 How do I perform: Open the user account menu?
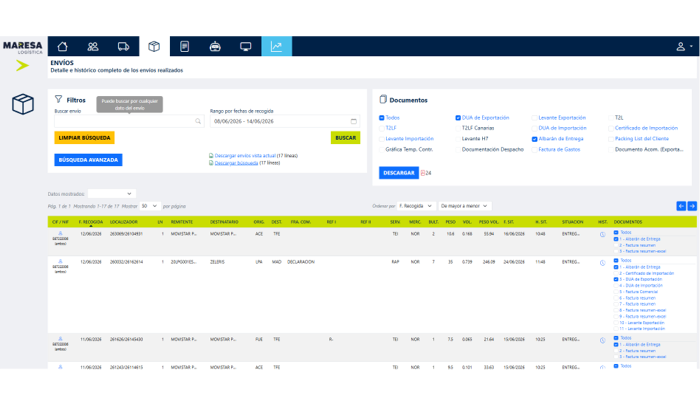683,46
